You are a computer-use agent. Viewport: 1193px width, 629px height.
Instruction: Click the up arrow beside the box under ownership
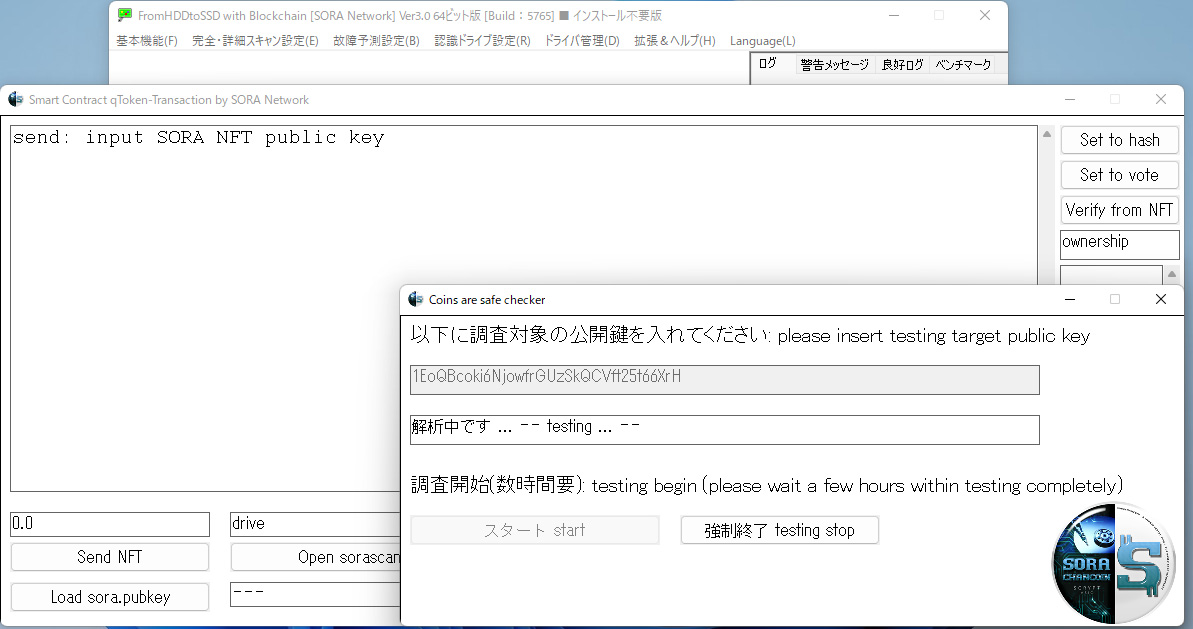point(1172,274)
